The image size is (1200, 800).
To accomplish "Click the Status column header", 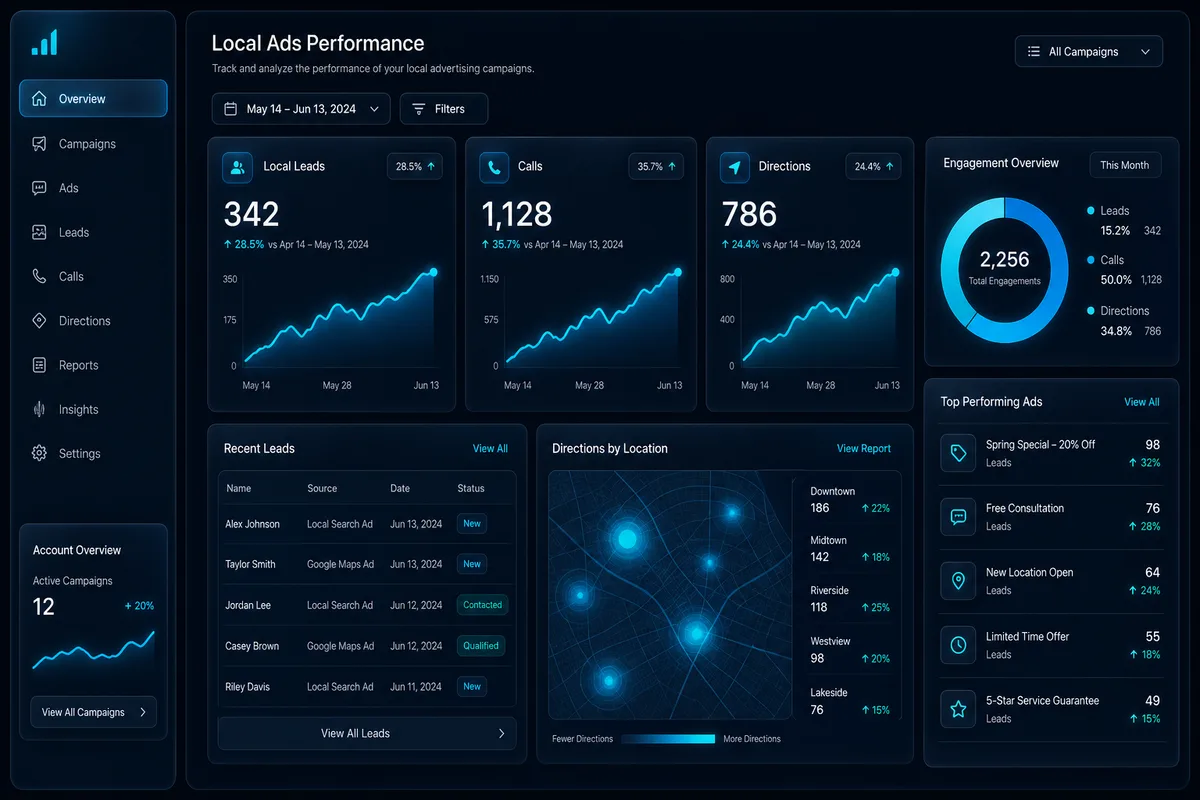I will pos(471,489).
